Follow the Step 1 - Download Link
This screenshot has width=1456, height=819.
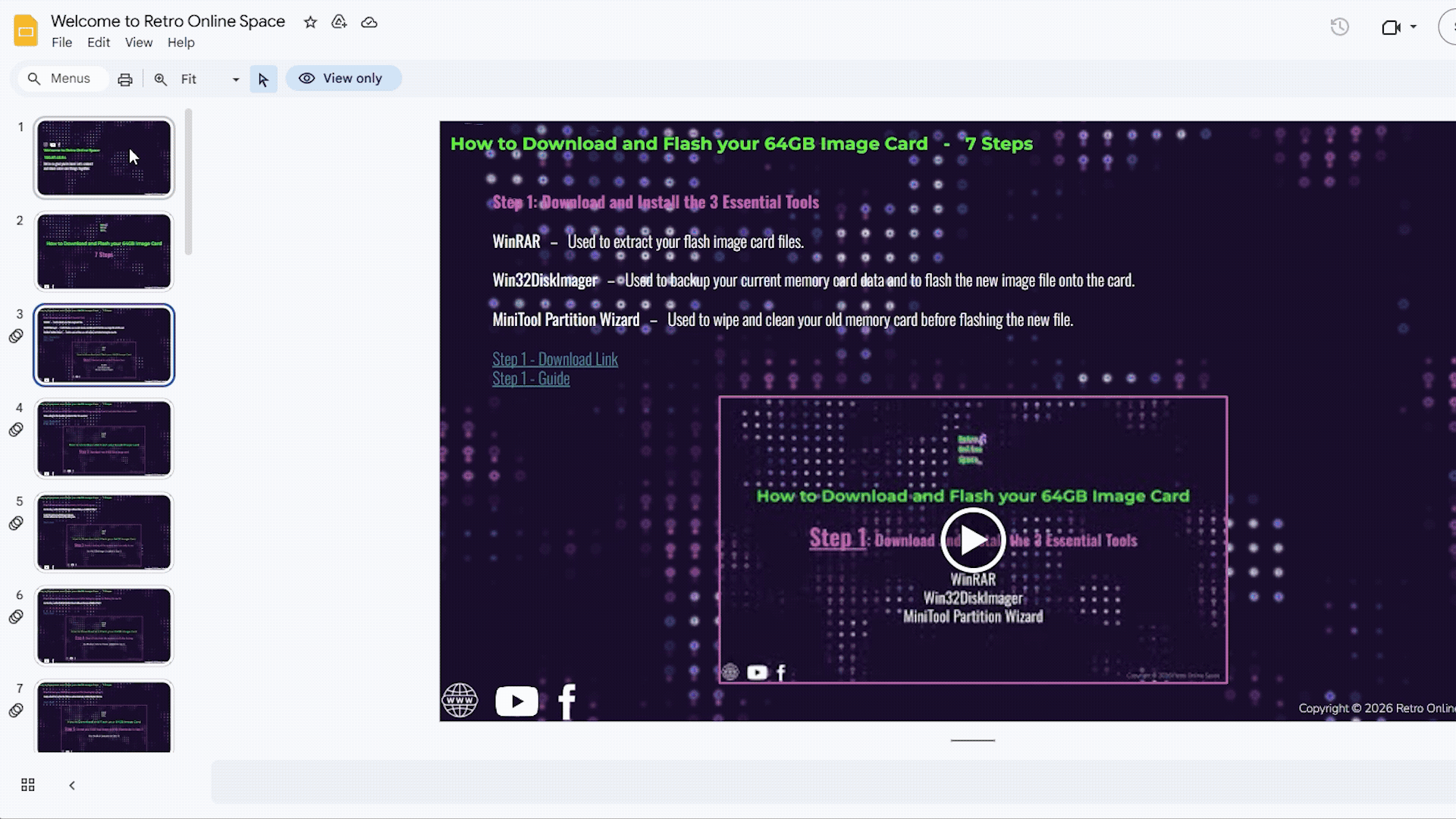point(554,359)
